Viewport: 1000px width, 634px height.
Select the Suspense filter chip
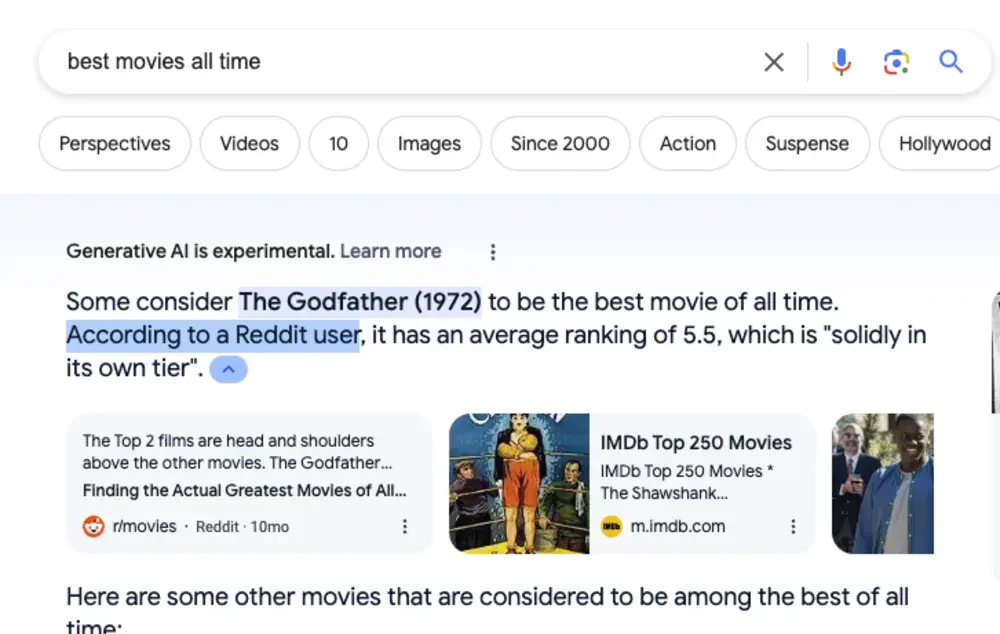(807, 144)
